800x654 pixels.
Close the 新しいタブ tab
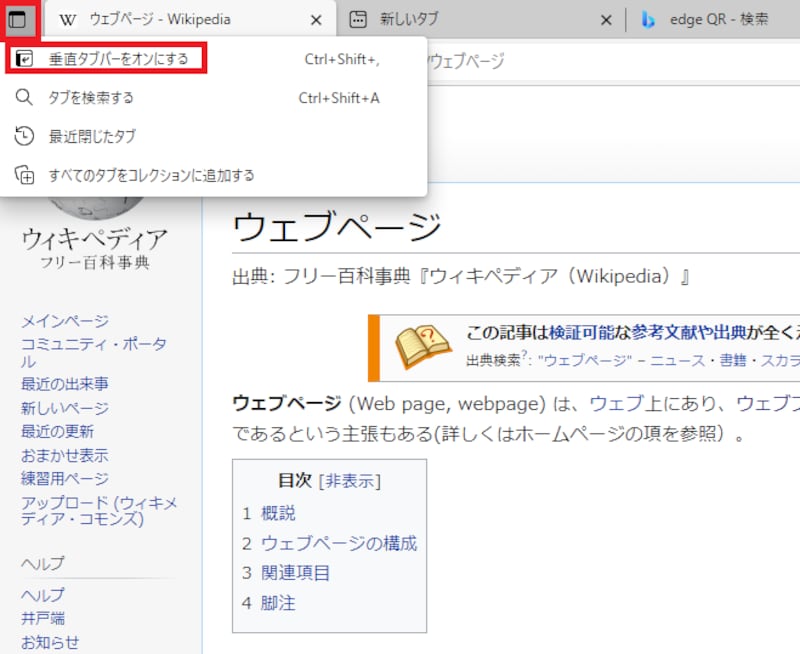tap(604, 21)
